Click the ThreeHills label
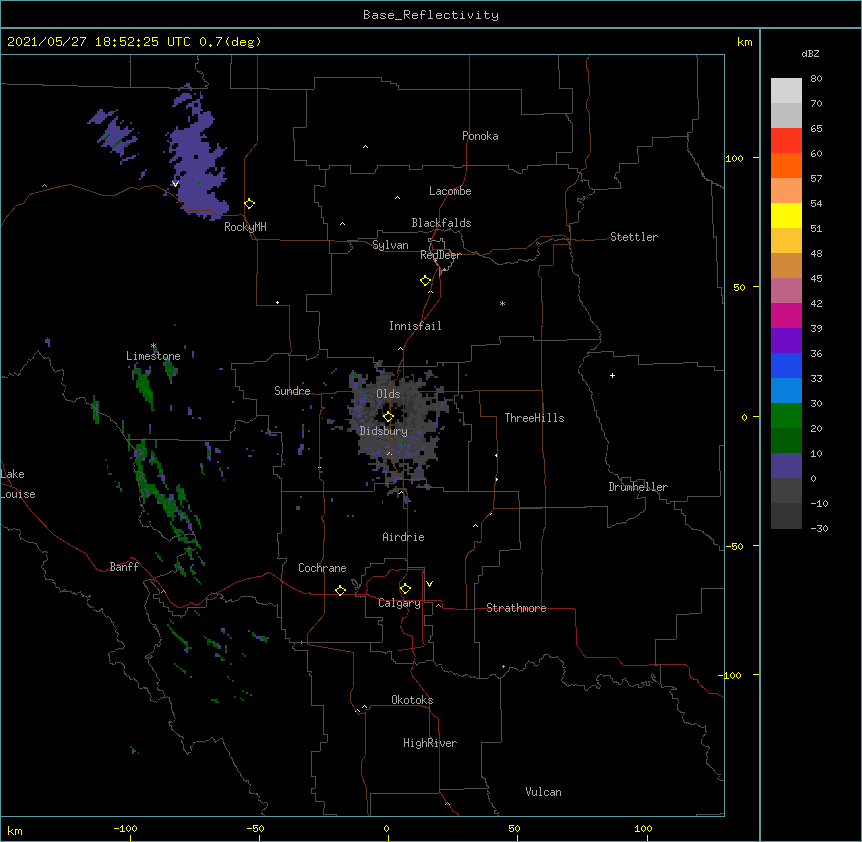Viewport: 862px width, 842px height. [534, 418]
